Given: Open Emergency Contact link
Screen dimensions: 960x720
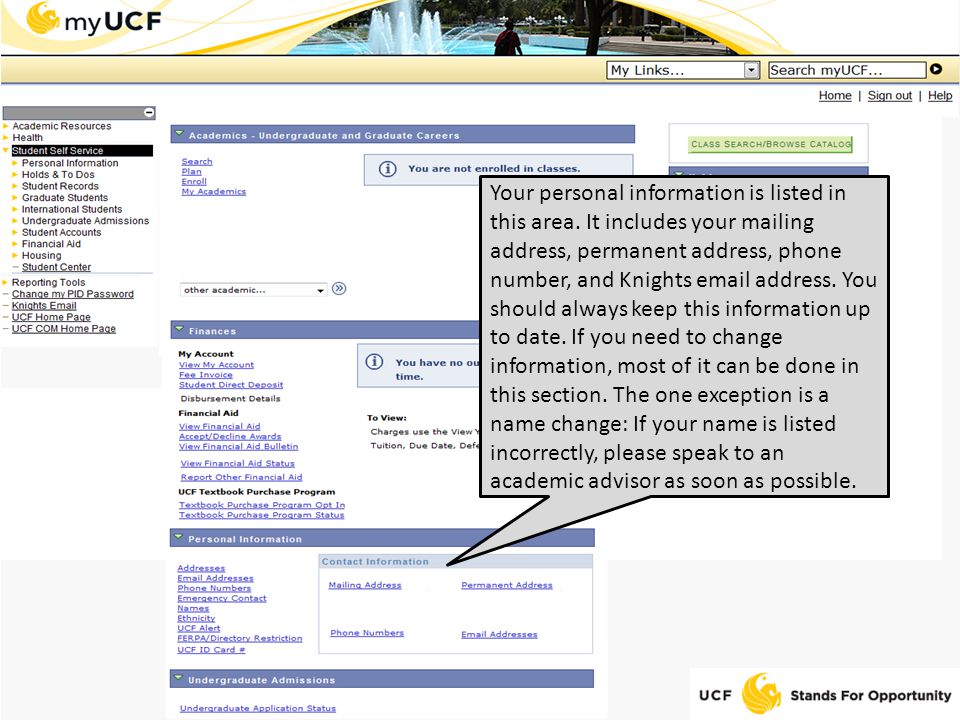Looking at the screenshot, I should [222, 599].
